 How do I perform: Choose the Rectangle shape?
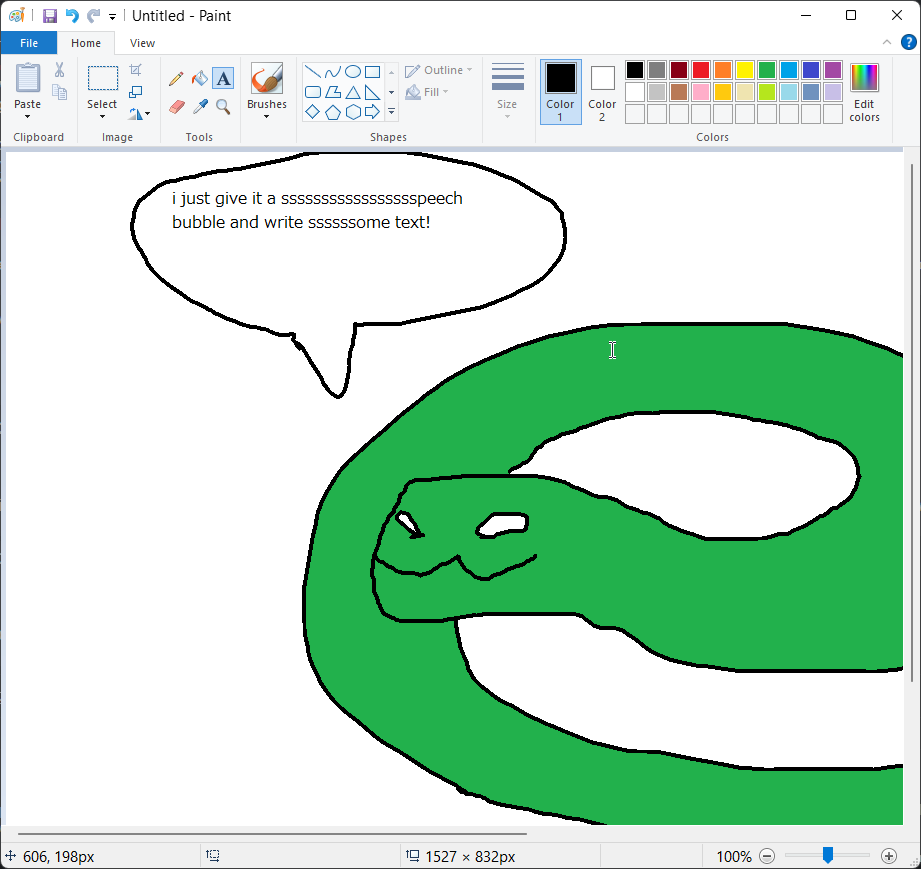372,72
